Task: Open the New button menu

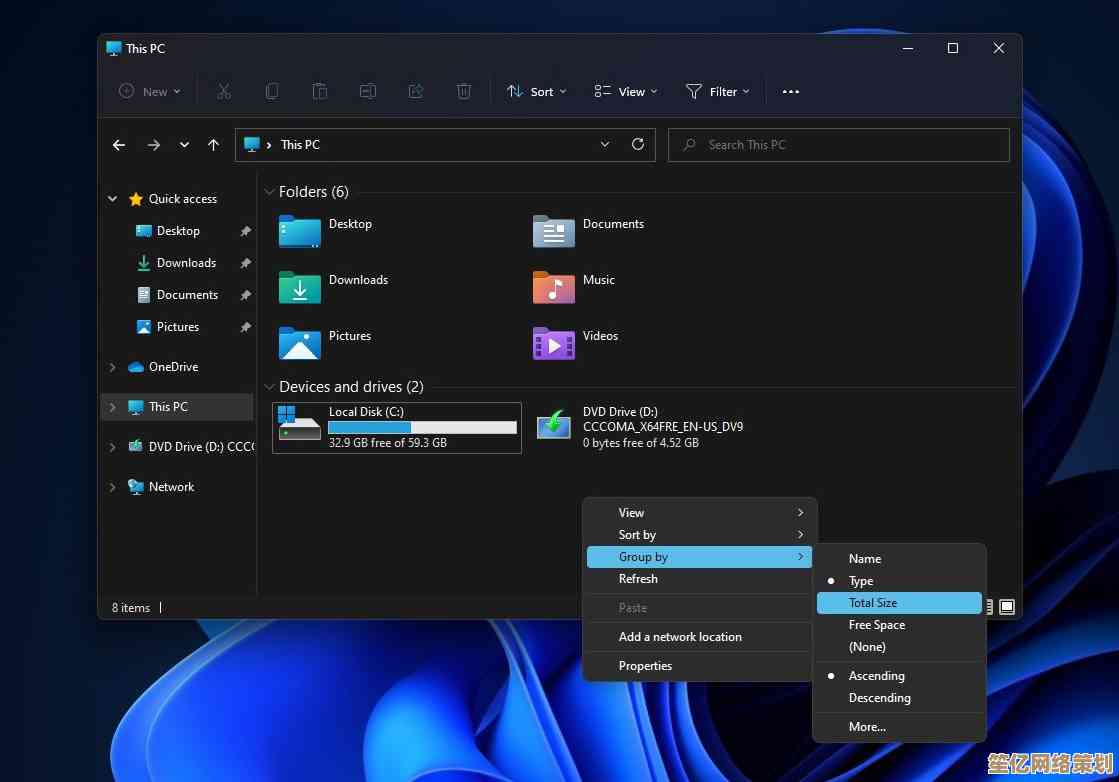Action: point(150,91)
